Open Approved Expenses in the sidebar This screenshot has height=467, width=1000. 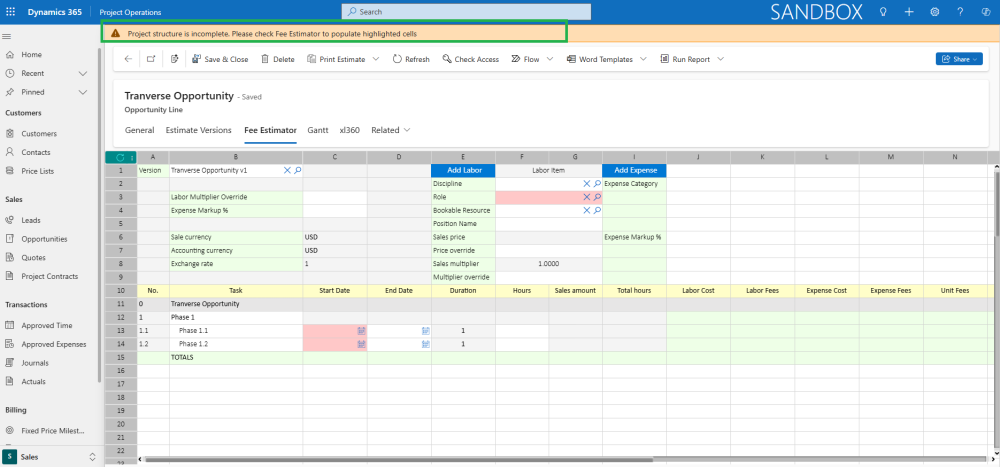54,344
